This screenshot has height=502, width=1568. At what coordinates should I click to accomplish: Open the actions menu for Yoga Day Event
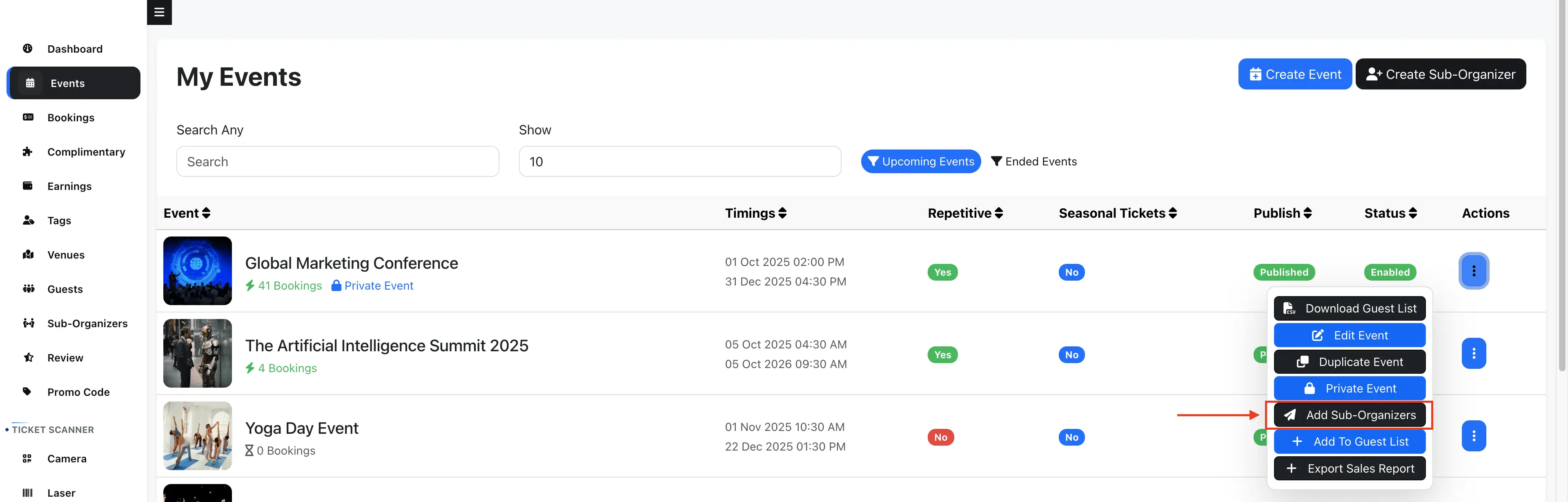point(1473,436)
